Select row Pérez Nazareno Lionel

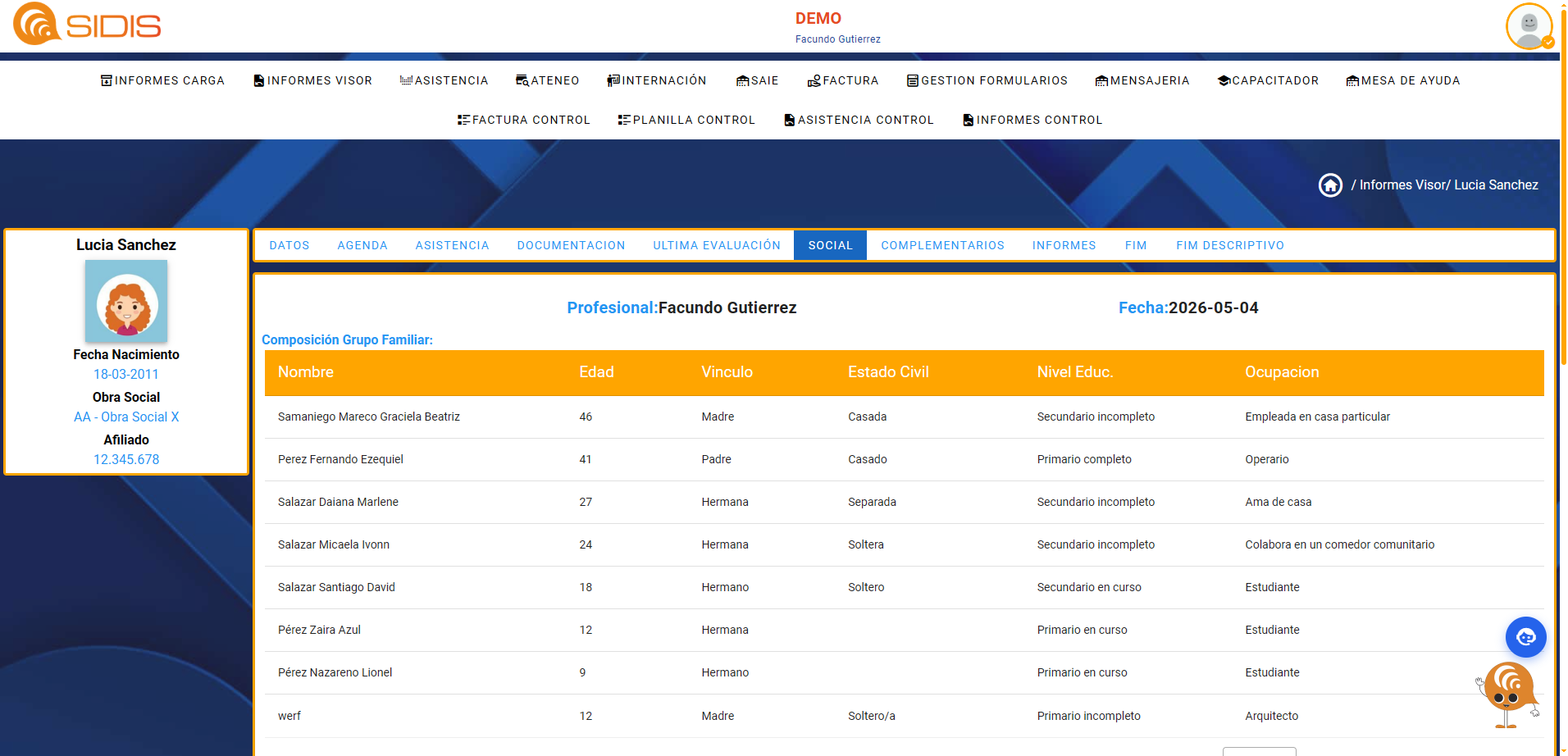coord(904,672)
